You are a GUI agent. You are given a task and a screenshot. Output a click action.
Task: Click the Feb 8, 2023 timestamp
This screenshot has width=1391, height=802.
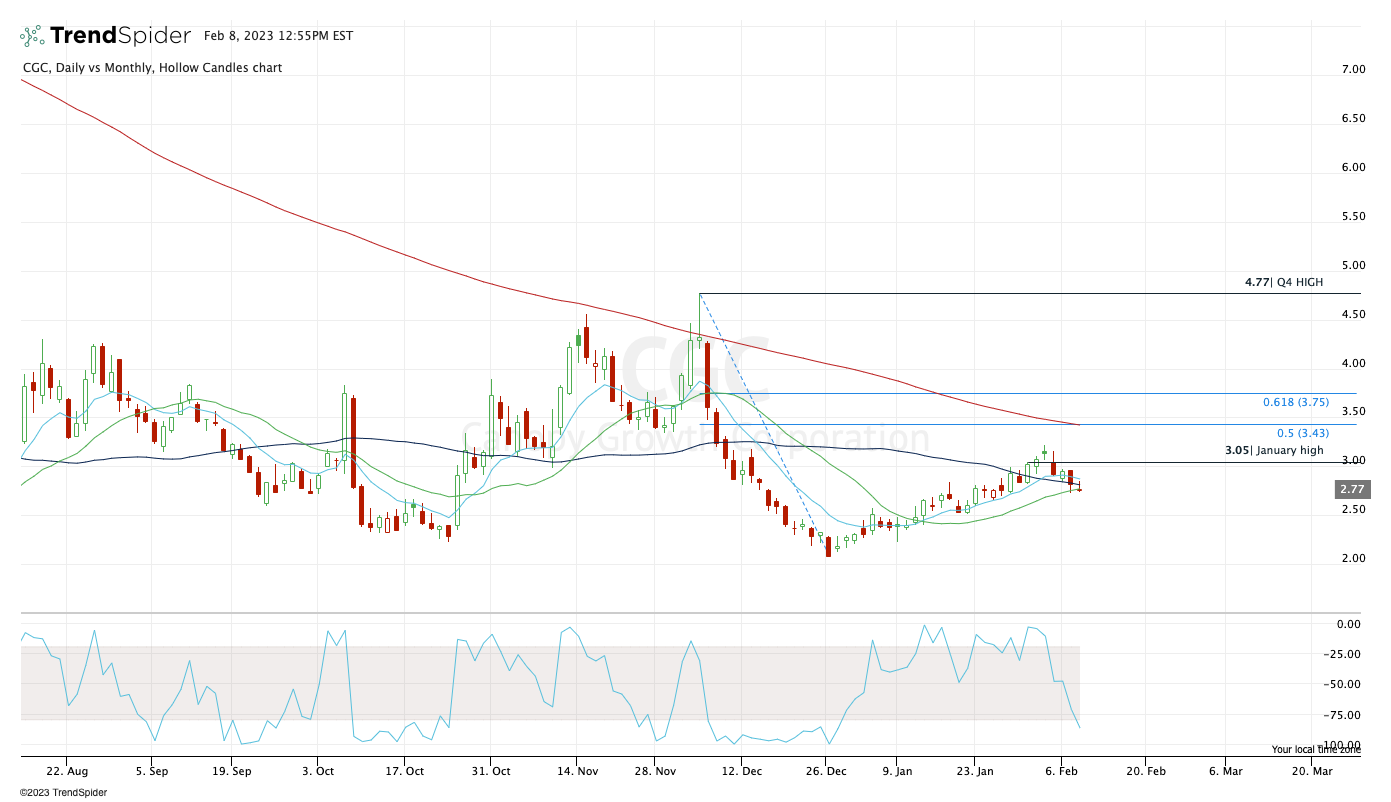278,36
